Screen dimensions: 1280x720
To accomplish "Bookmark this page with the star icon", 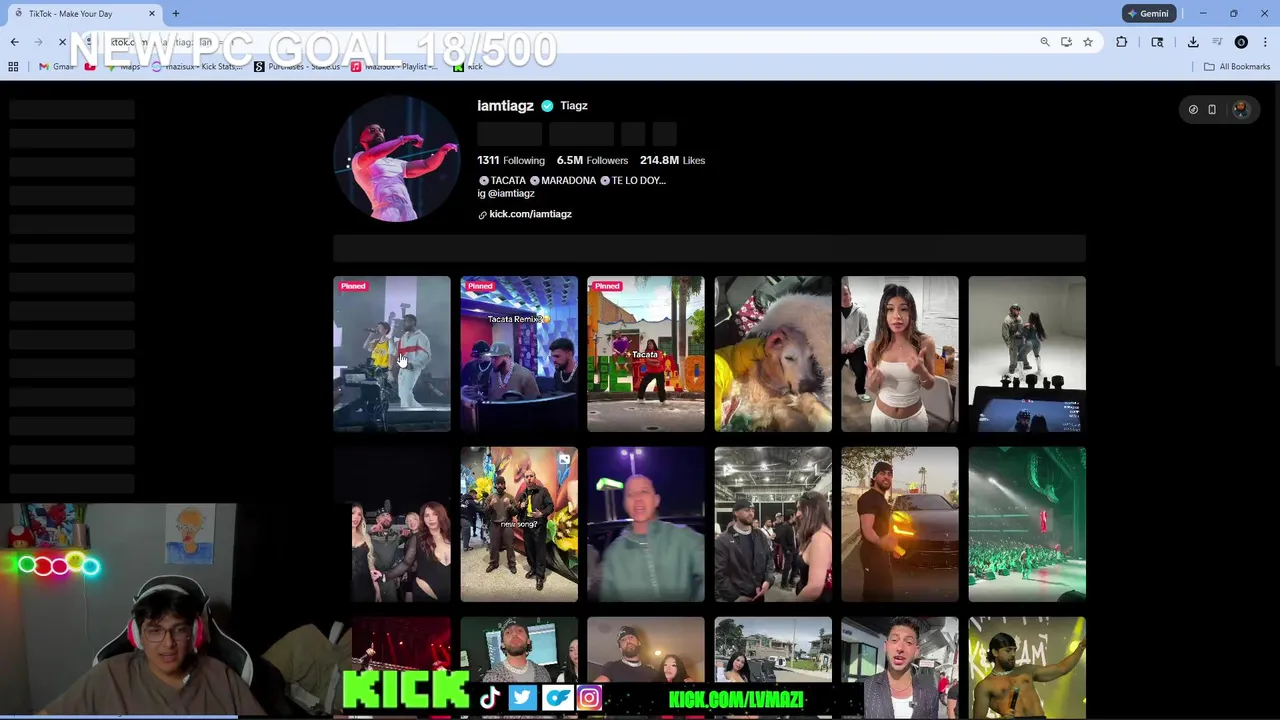I will 1087,42.
